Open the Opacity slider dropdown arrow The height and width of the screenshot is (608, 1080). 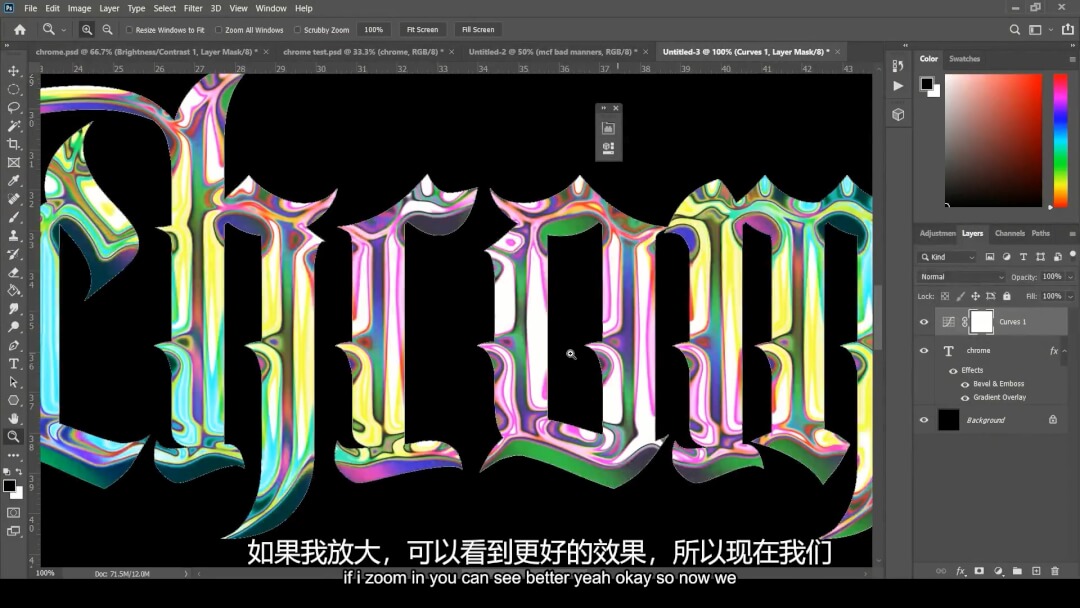(x=1070, y=277)
